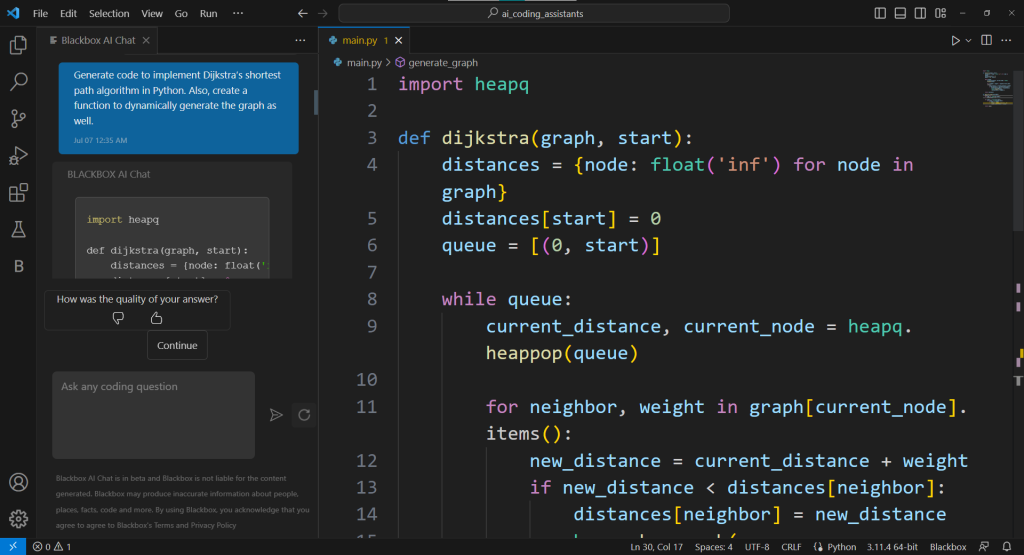
Task: Open Run and Debug view
Action: [x=18, y=155]
